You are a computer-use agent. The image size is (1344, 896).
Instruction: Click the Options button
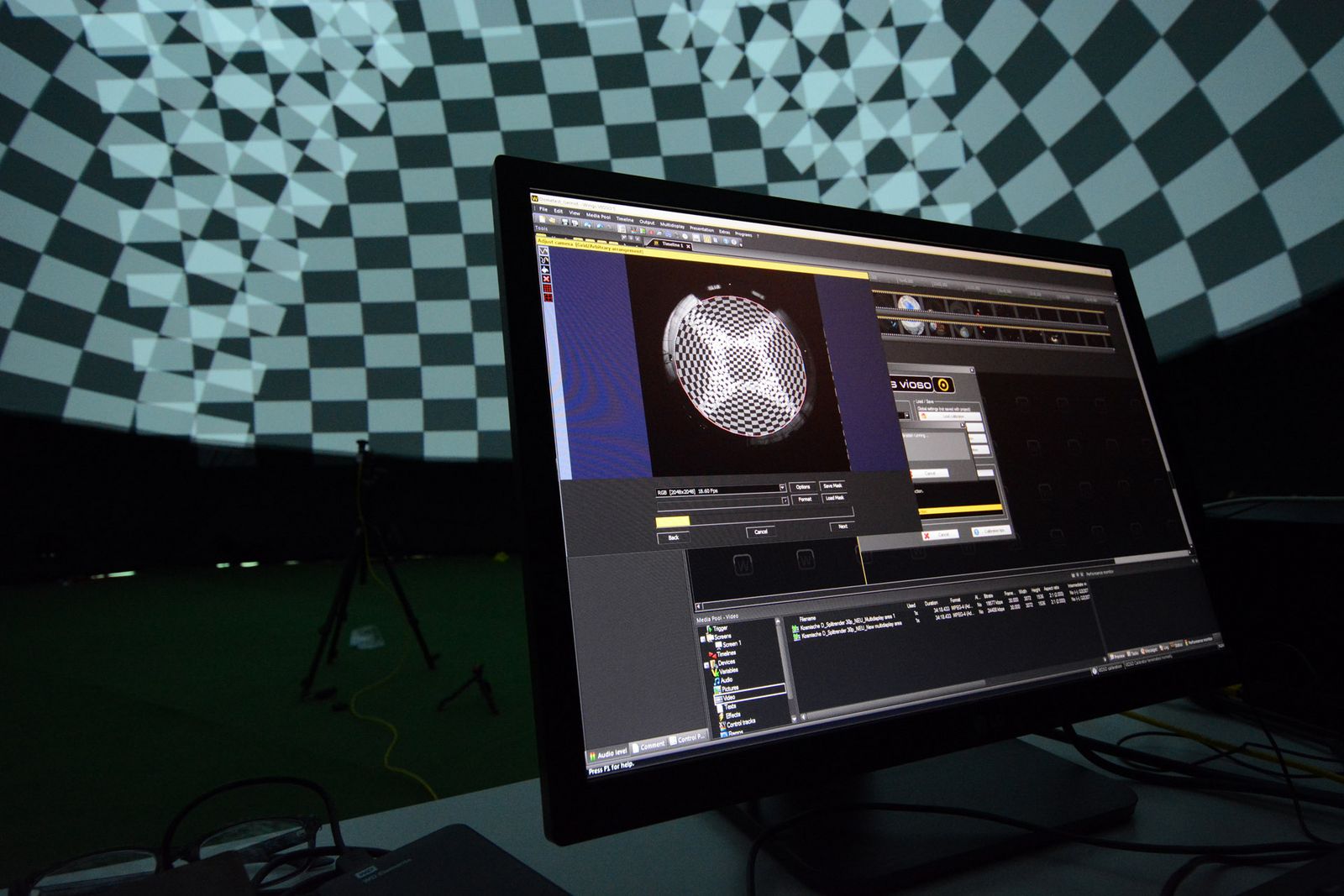(x=802, y=487)
